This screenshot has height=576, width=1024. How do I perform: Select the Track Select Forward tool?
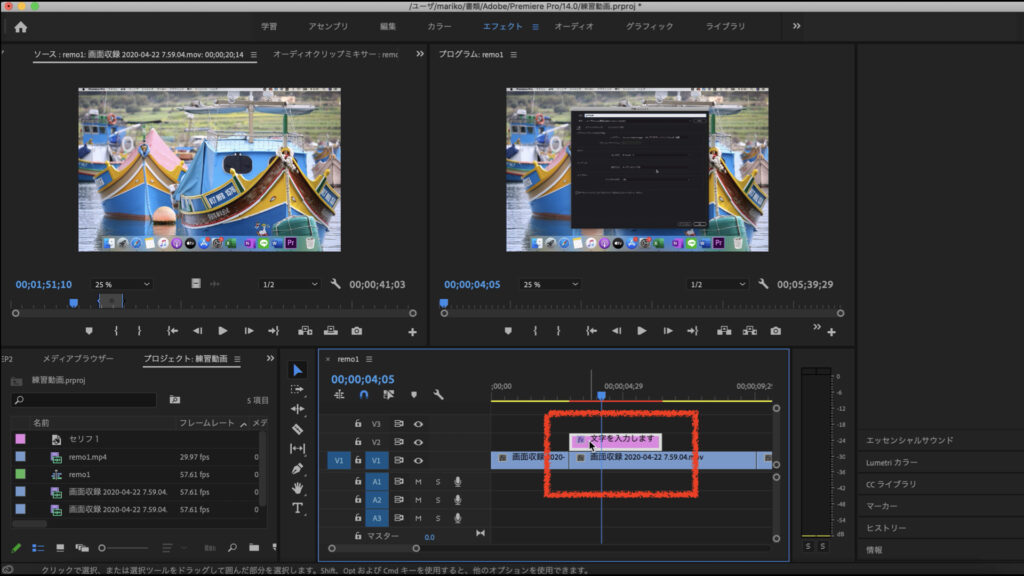297,390
